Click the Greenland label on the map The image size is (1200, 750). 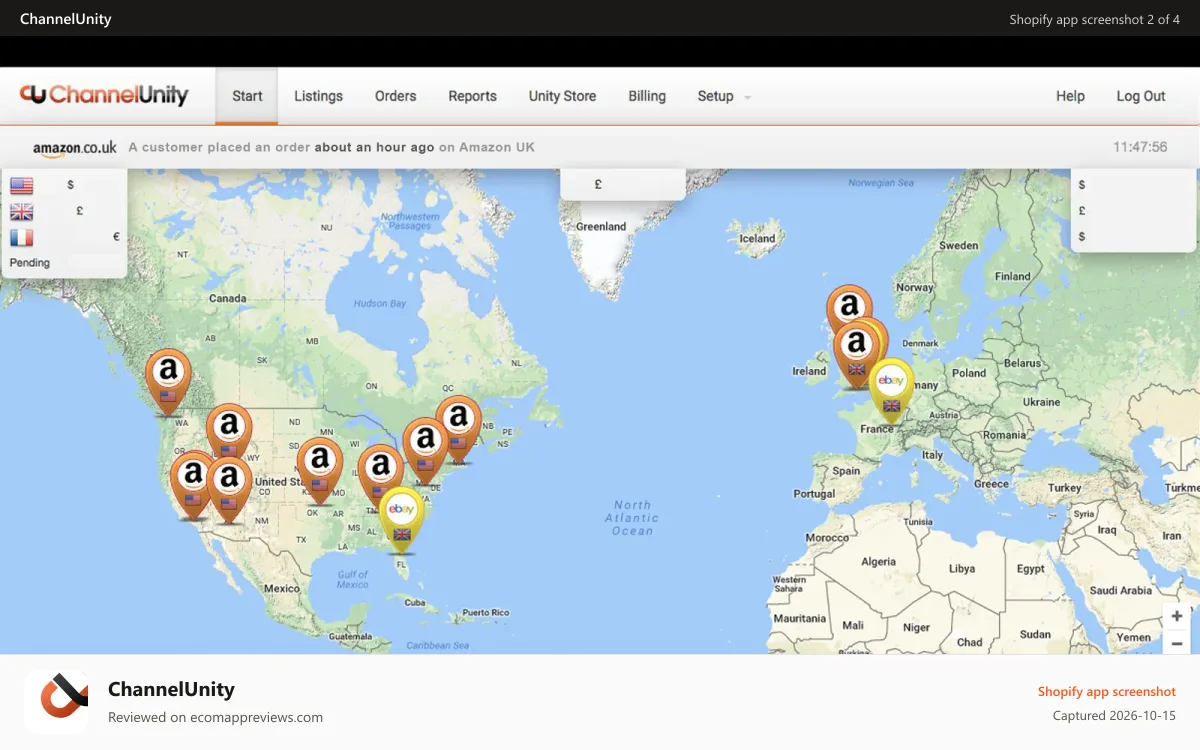click(x=601, y=227)
